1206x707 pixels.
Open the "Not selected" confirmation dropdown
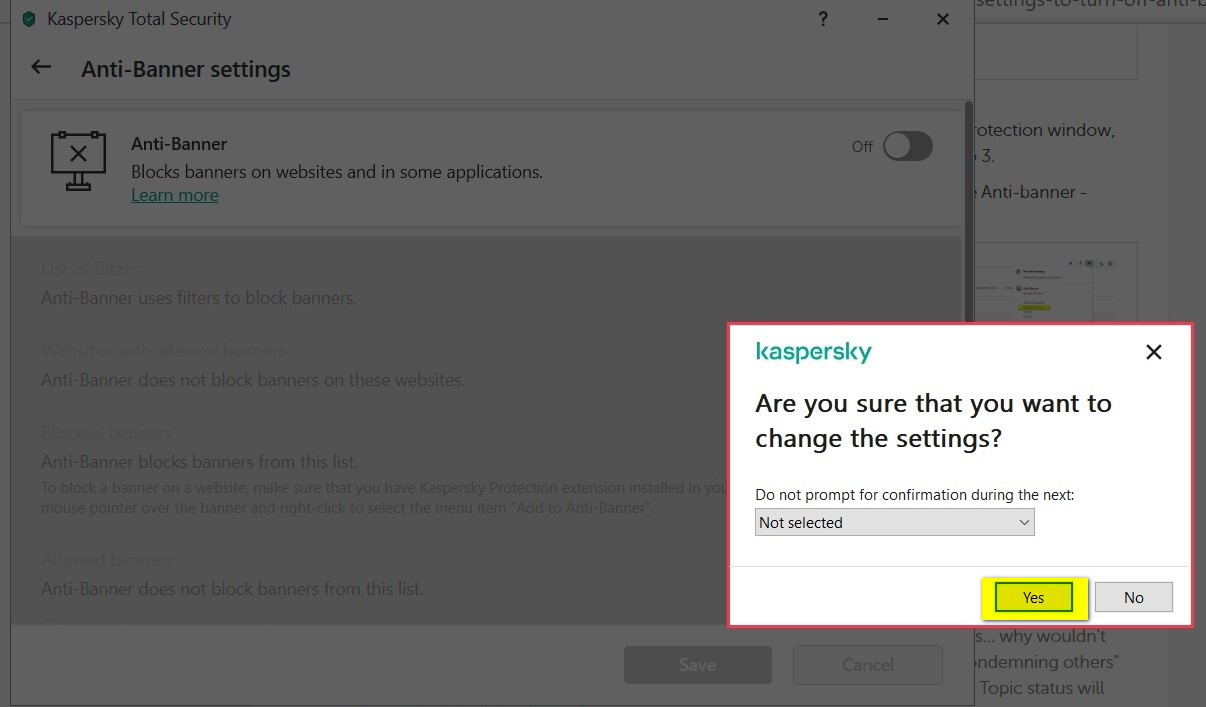click(894, 522)
